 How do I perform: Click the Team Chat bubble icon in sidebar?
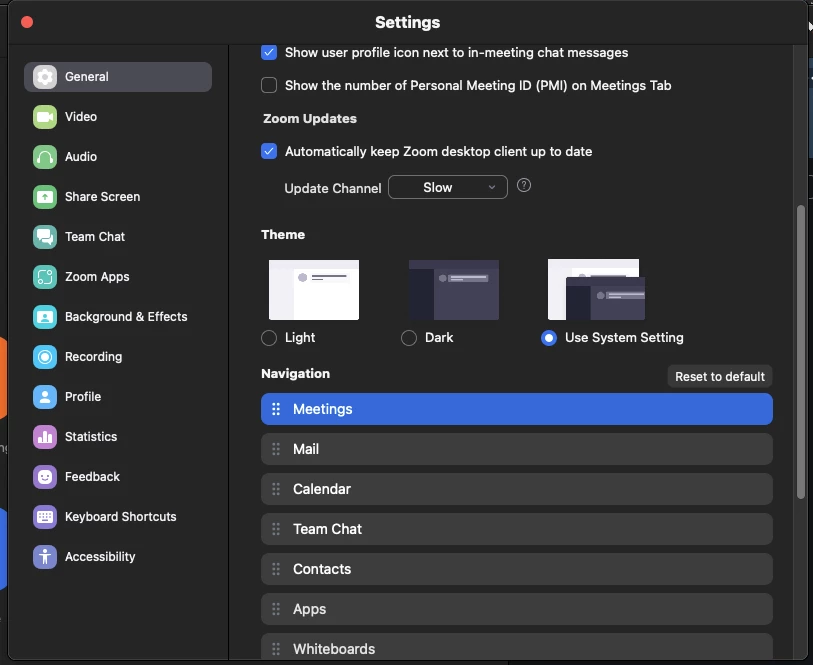(45, 237)
